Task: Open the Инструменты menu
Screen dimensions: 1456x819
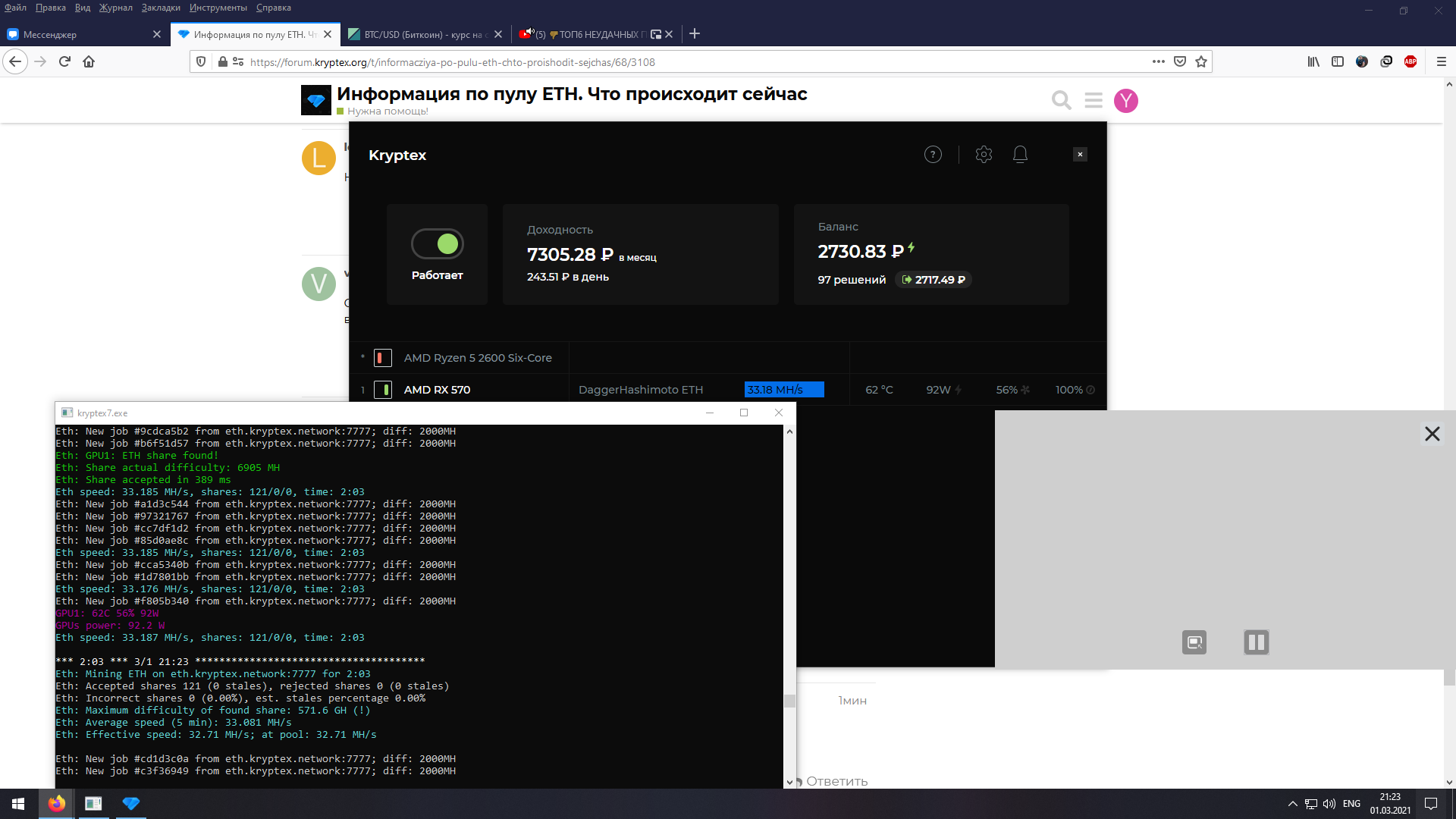Action: (218, 8)
